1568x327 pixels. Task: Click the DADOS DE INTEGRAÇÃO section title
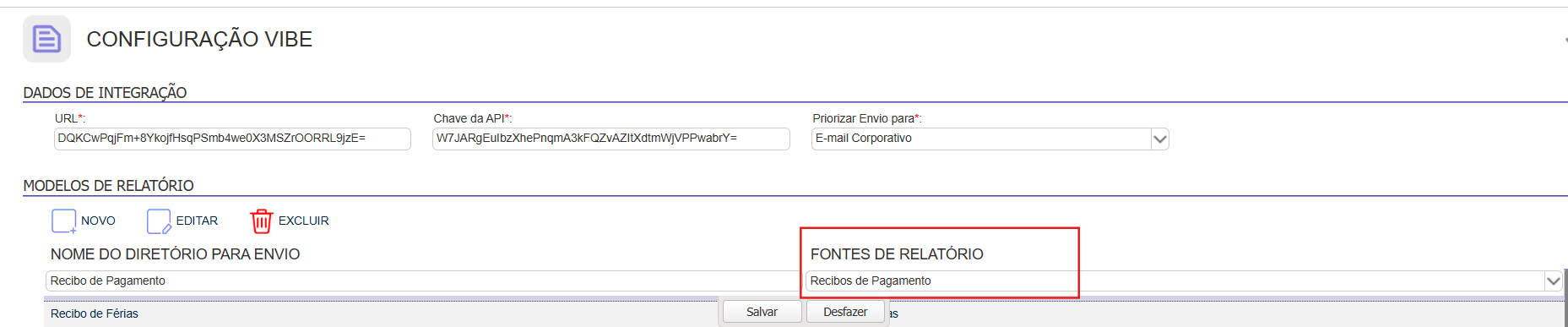point(105,93)
